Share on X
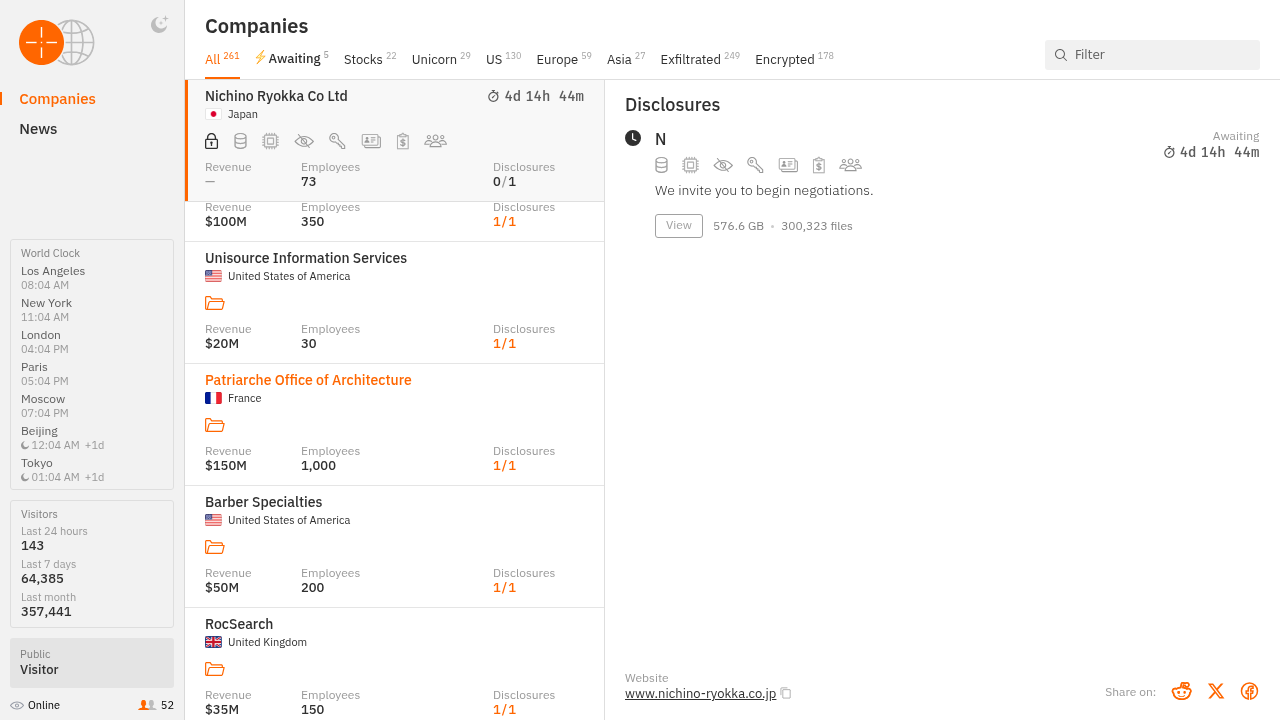The height and width of the screenshot is (720, 1280). 1216,691
